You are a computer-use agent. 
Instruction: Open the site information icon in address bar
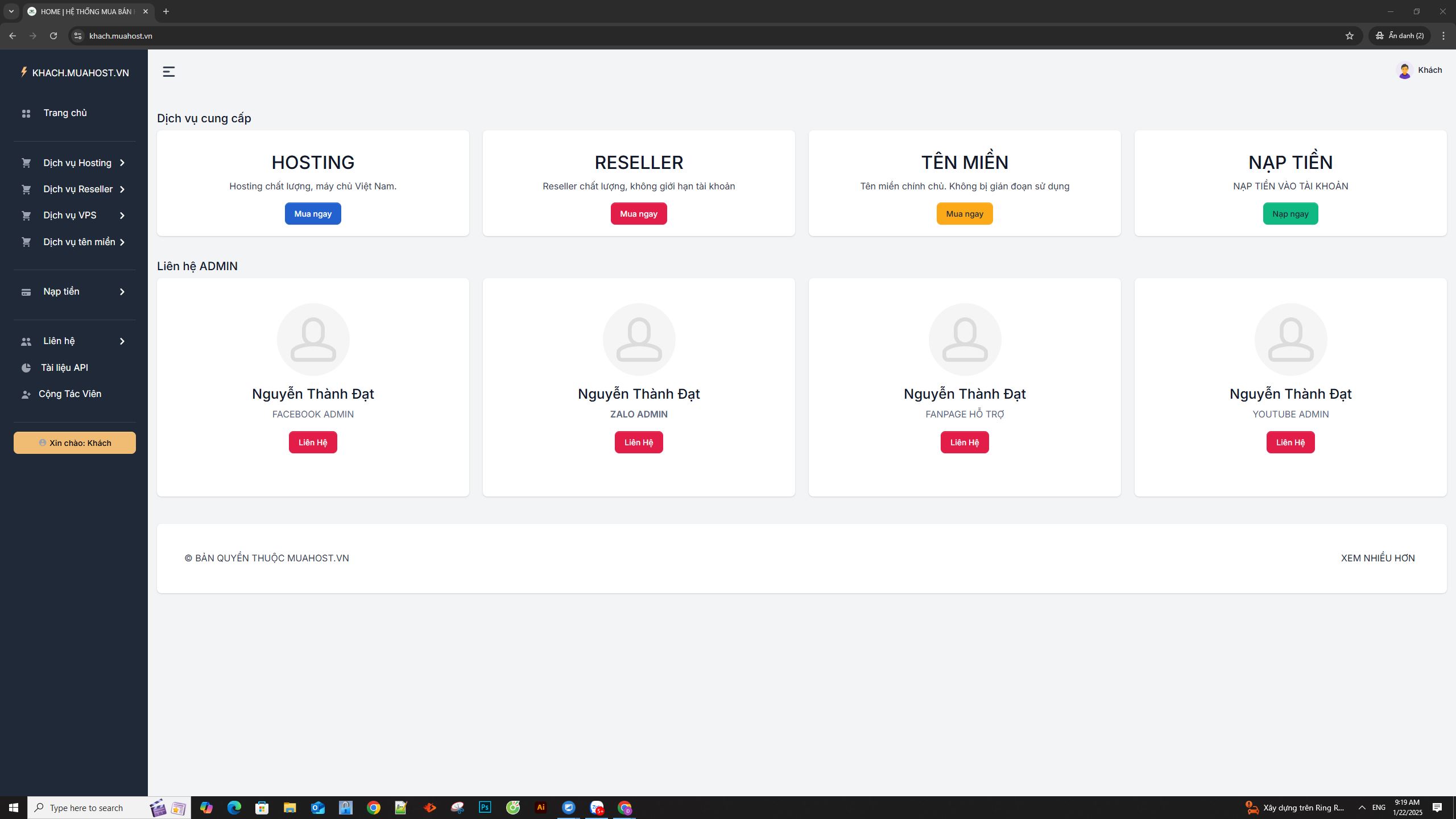coord(78,36)
